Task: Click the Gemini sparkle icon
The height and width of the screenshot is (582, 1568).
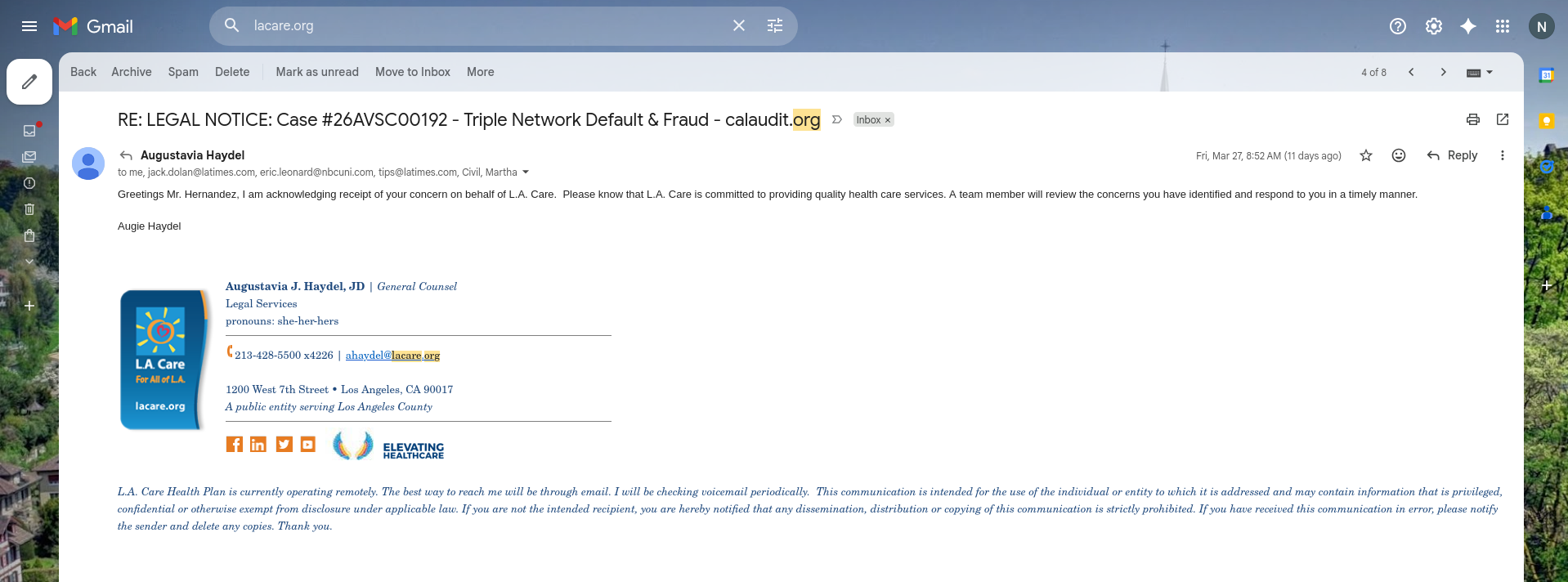Action: pos(1468,26)
